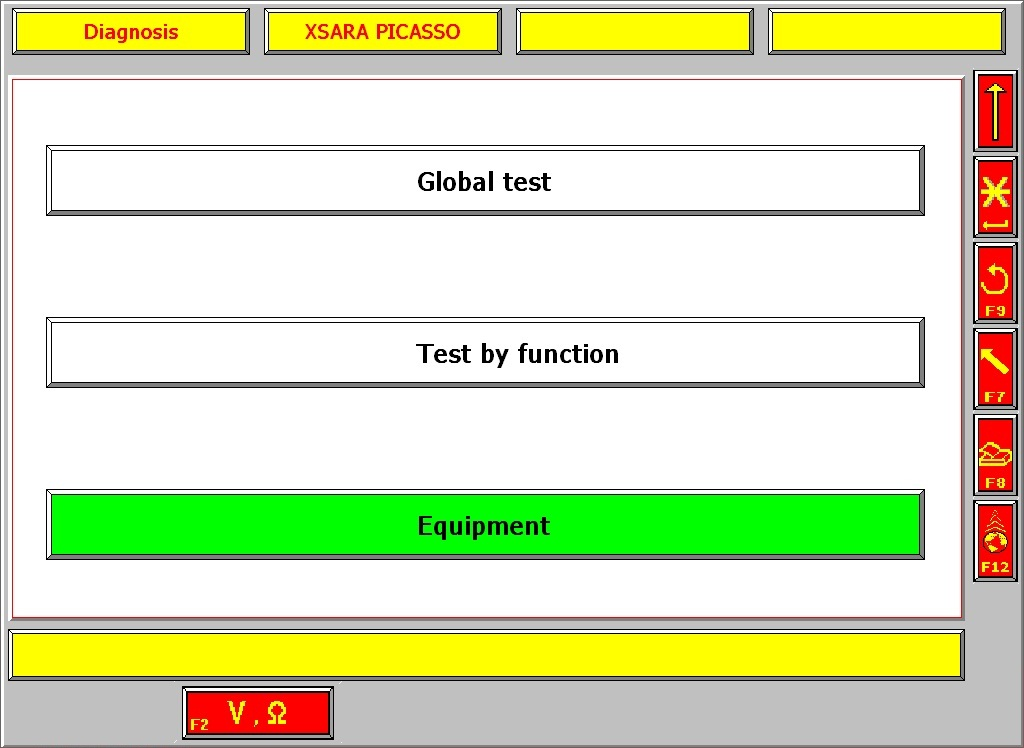The image size is (1024, 748).
Task: Click the white gap above Equipment button
Action: pyautogui.click(x=485, y=438)
